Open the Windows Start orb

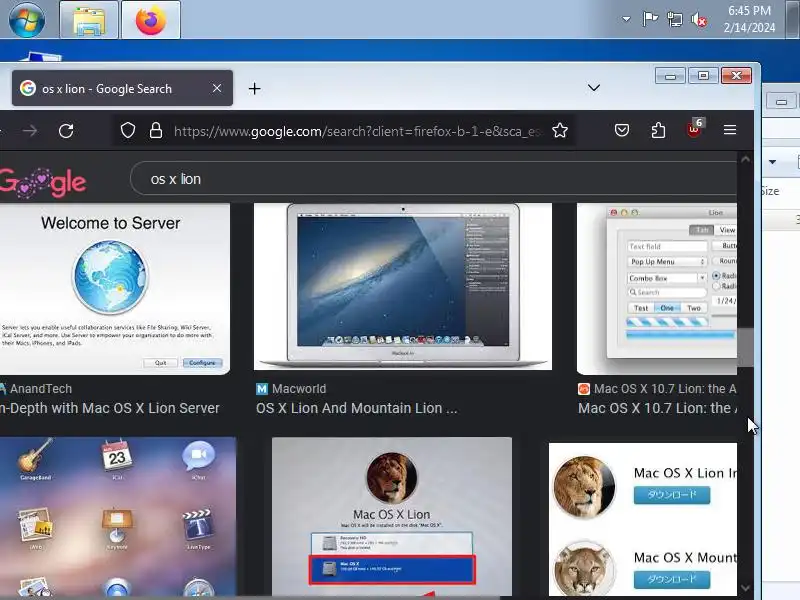(x=27, y=19)
